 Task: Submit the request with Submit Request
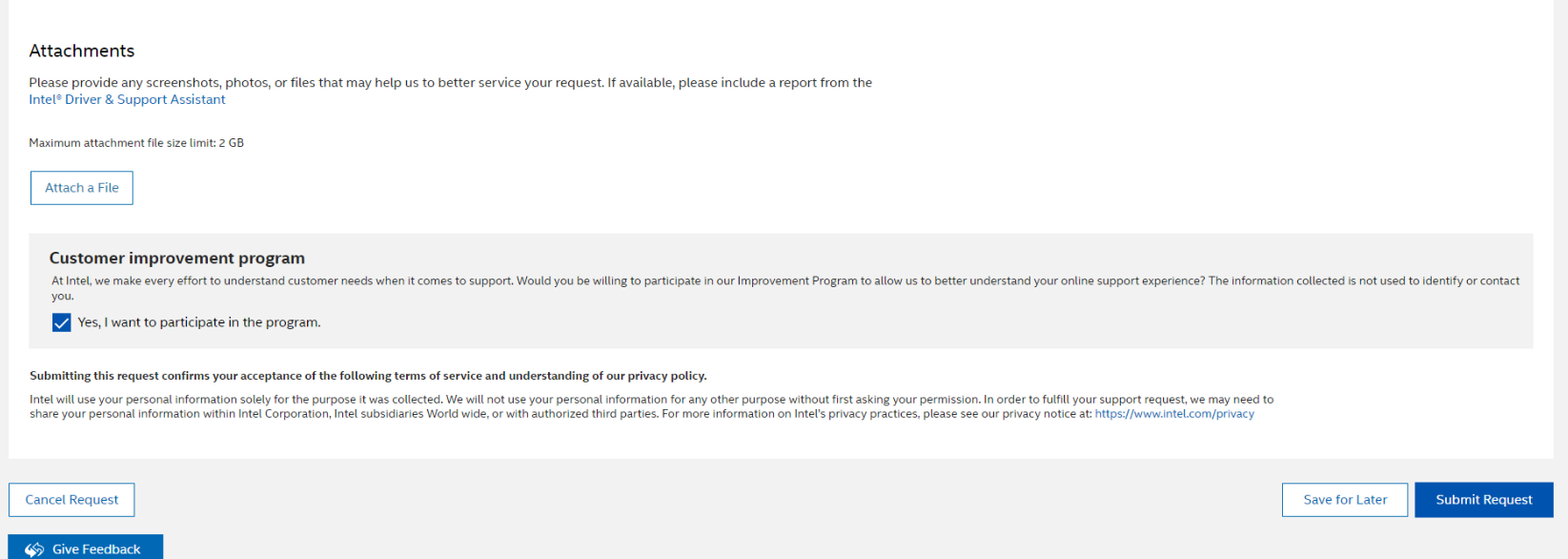[x=1484, y=500]
